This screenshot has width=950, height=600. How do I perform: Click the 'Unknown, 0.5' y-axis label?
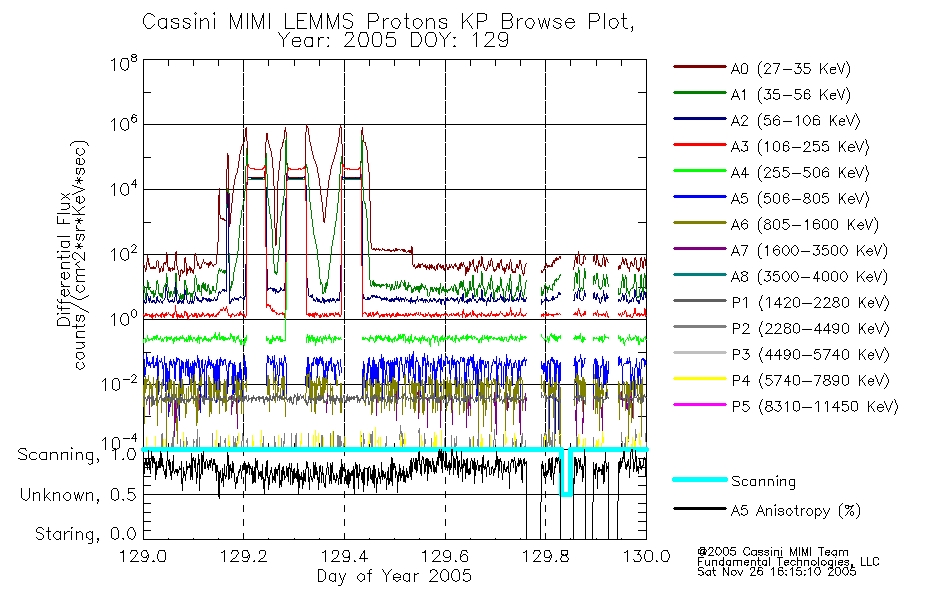[78, 496]
